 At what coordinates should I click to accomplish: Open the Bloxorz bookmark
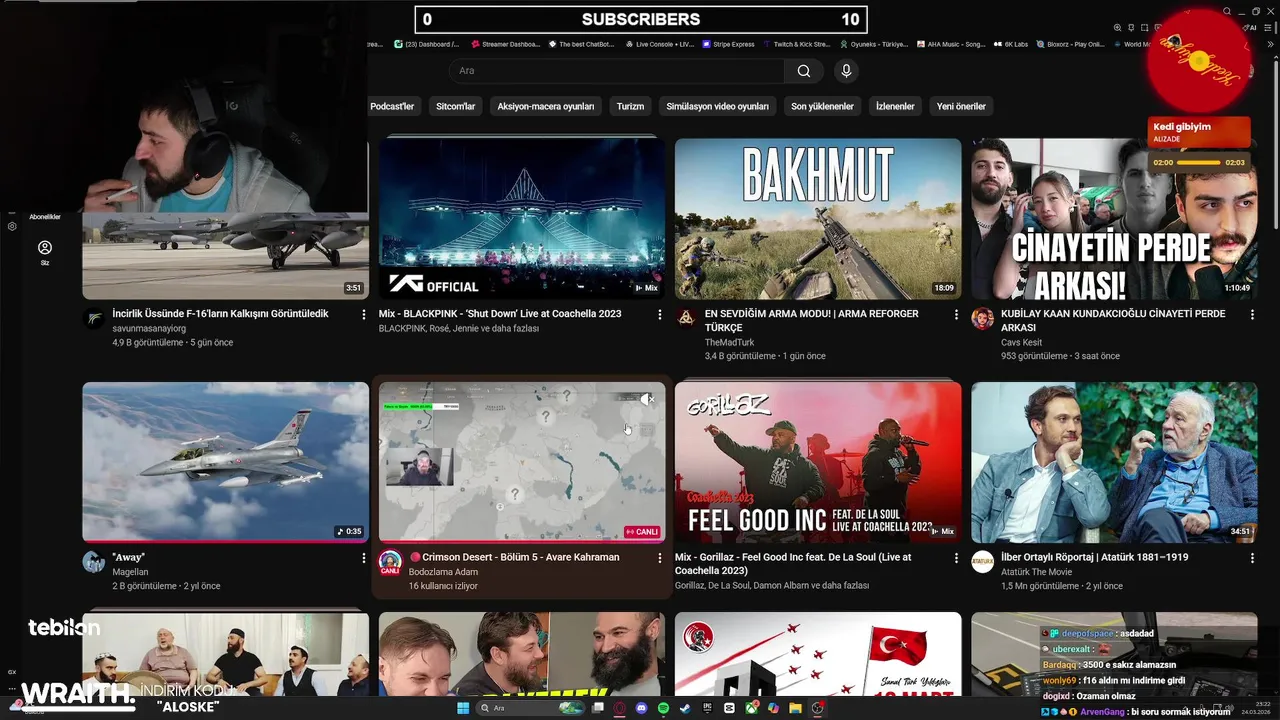click(x=1069, y=44)
